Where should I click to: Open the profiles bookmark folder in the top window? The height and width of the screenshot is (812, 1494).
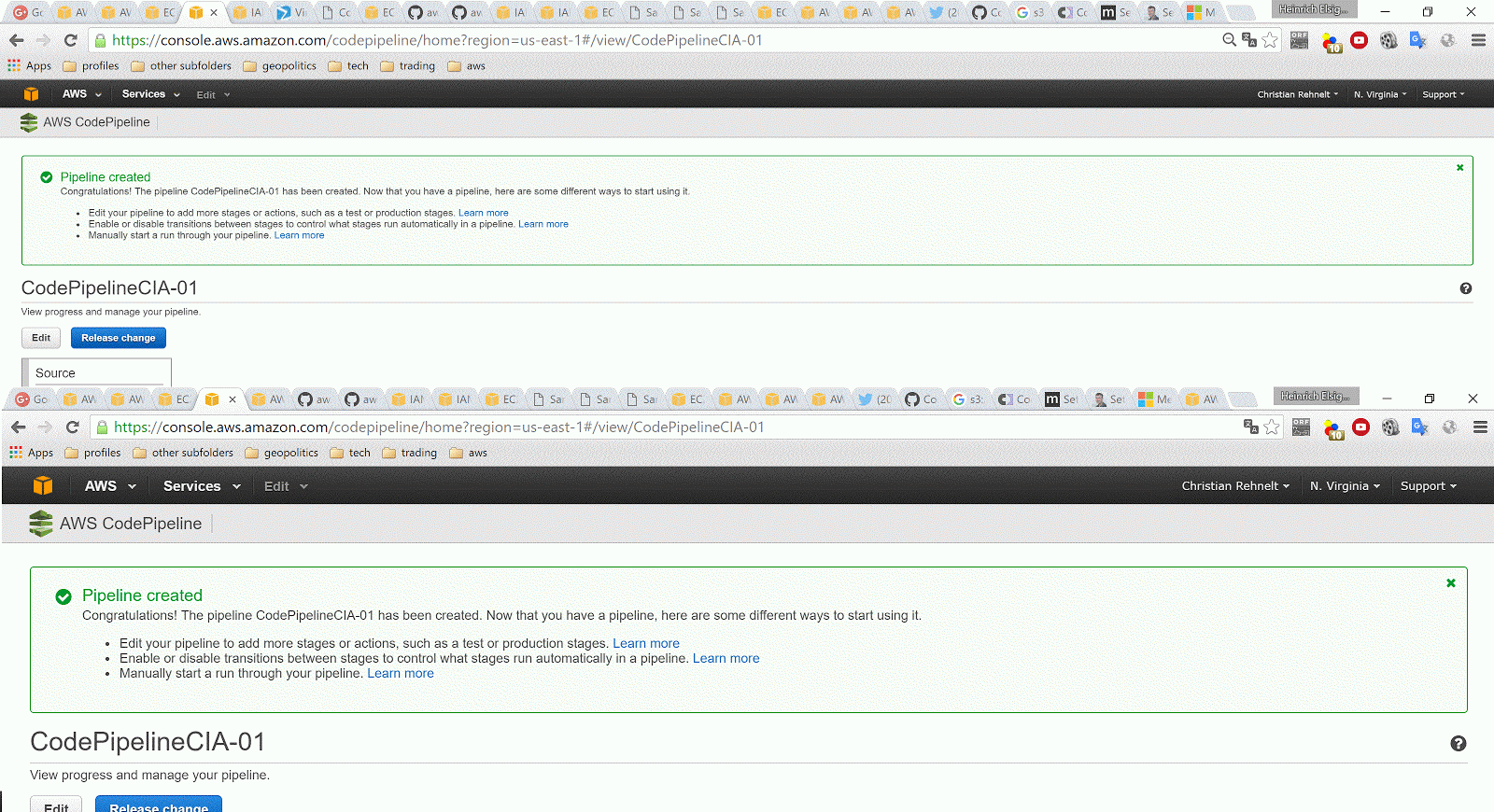(91, 66)
